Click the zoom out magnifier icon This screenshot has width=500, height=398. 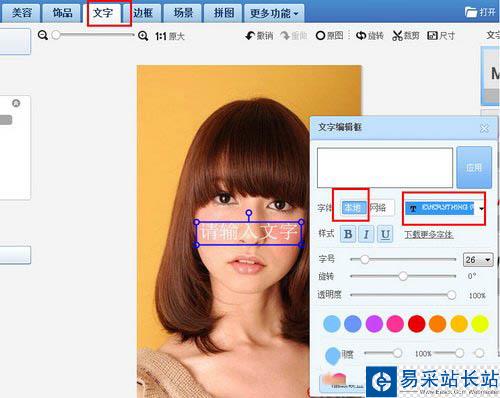pyautogui.click(x=43, y=35)
